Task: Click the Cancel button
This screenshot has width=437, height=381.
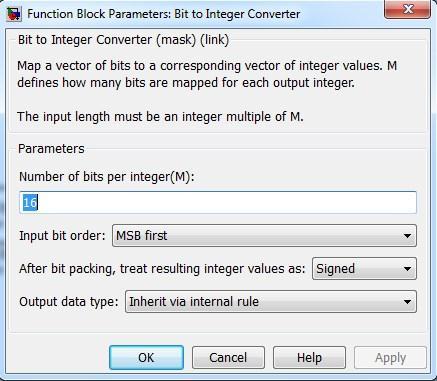Action: 228,358
